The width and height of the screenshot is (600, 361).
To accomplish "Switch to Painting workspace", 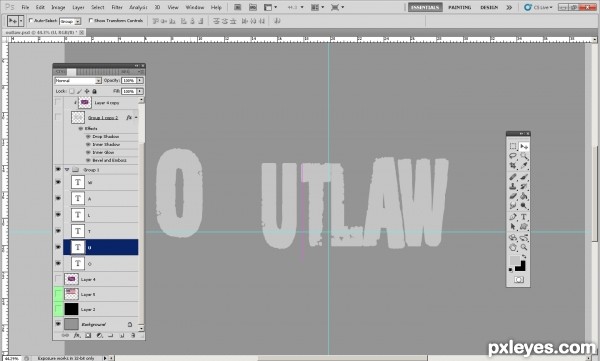I will tap(460, 7).
